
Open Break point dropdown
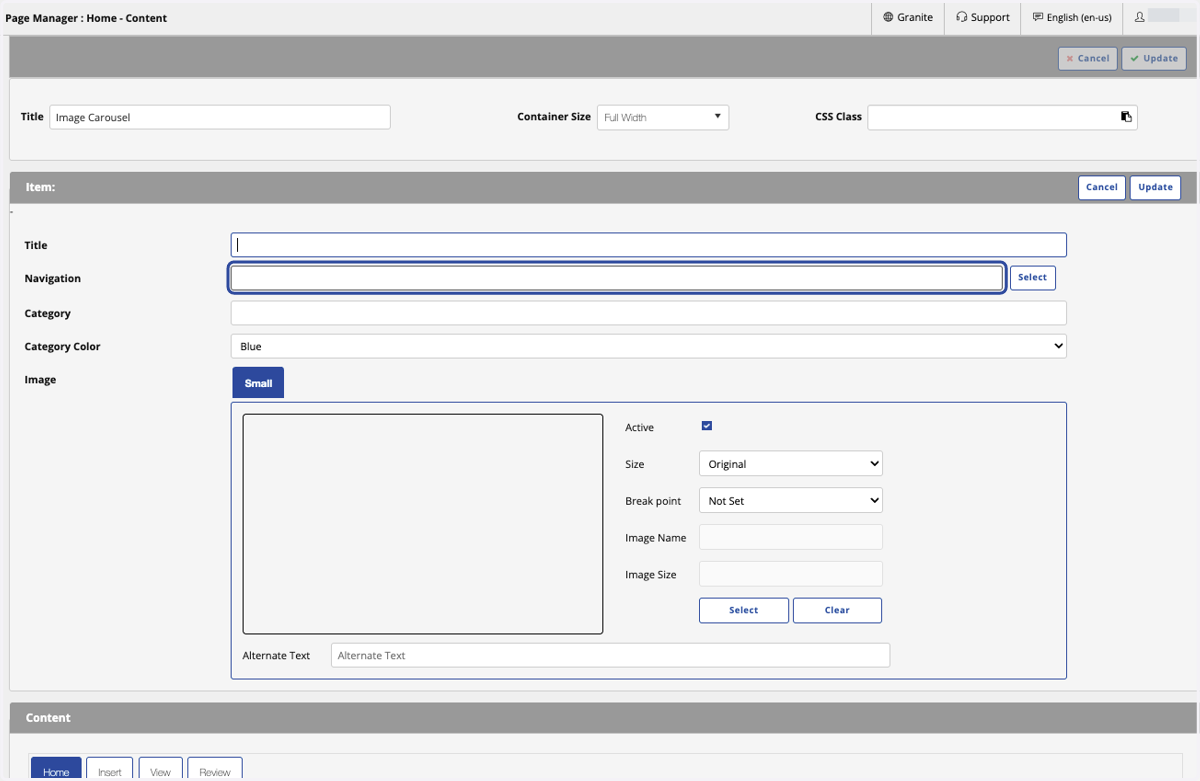pos(790,501)
